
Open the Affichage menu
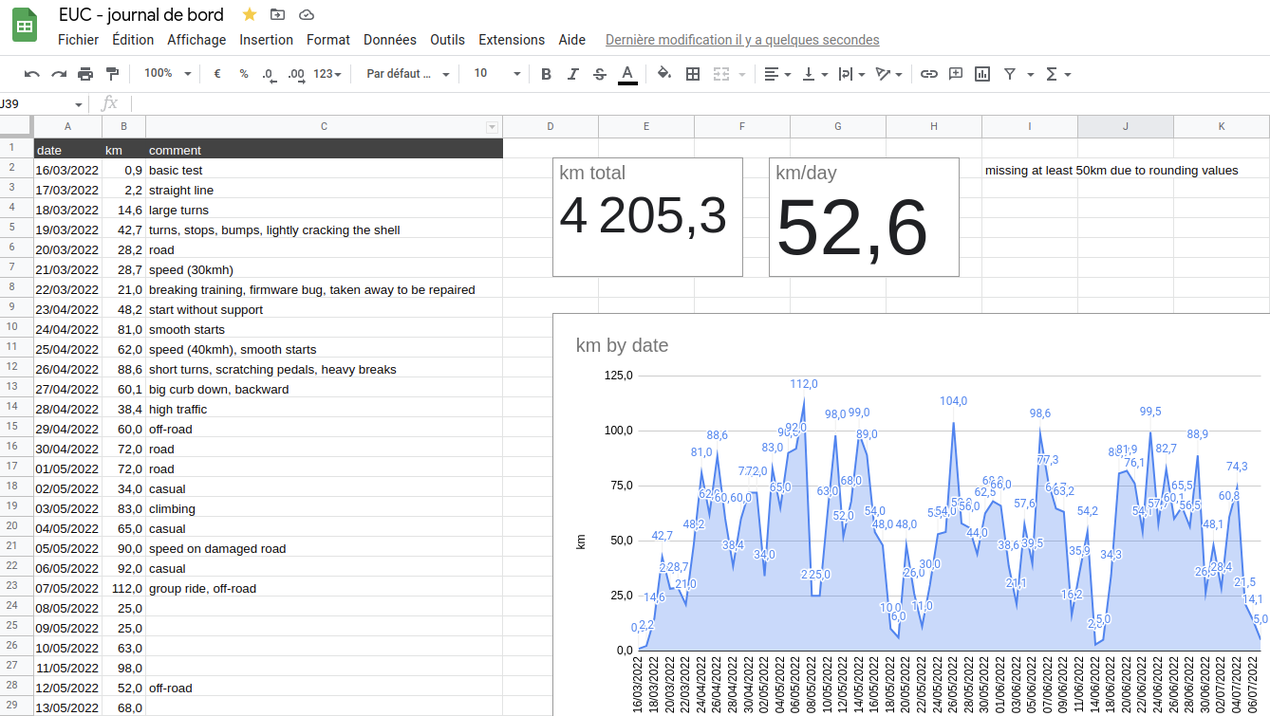tap(196, 40)
